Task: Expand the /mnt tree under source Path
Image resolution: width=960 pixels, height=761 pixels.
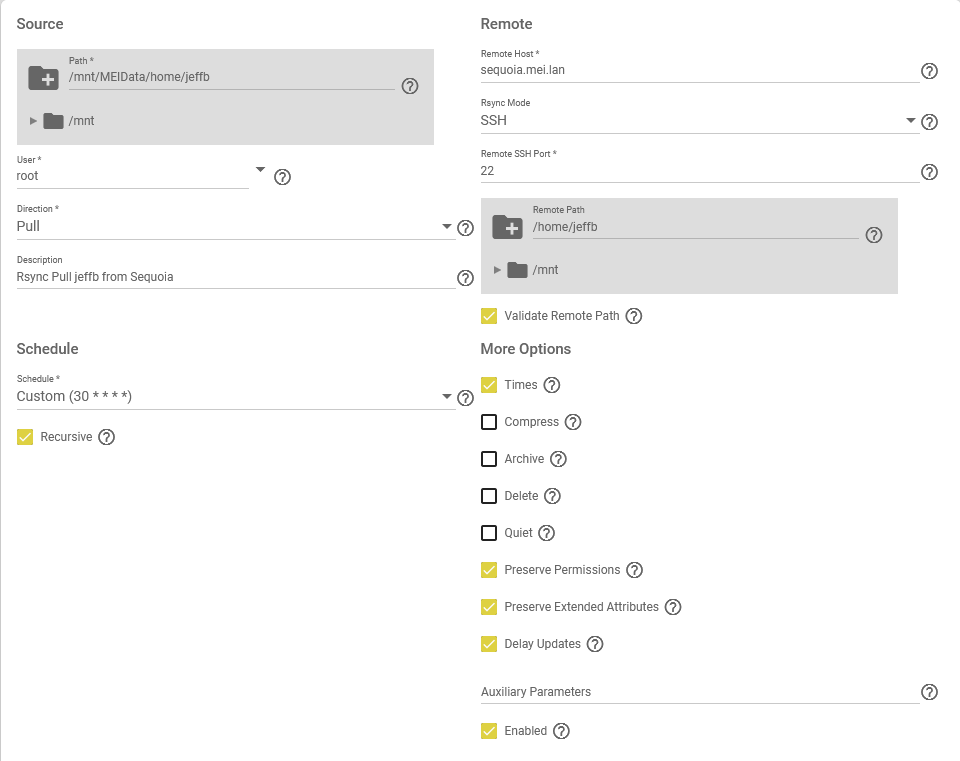Action: pyautogui.click(x=33, y=121)
